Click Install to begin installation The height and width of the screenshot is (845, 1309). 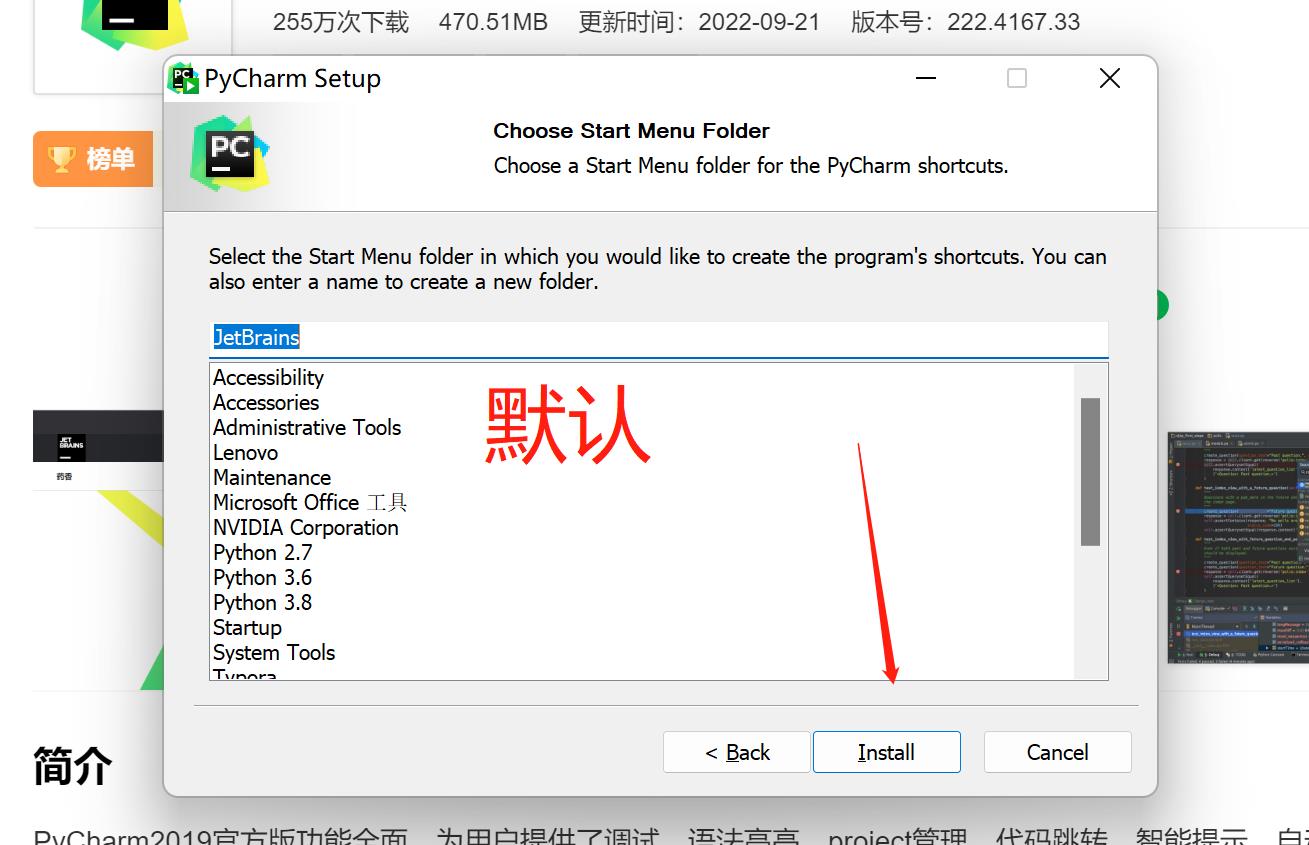(x=886, y=752)
